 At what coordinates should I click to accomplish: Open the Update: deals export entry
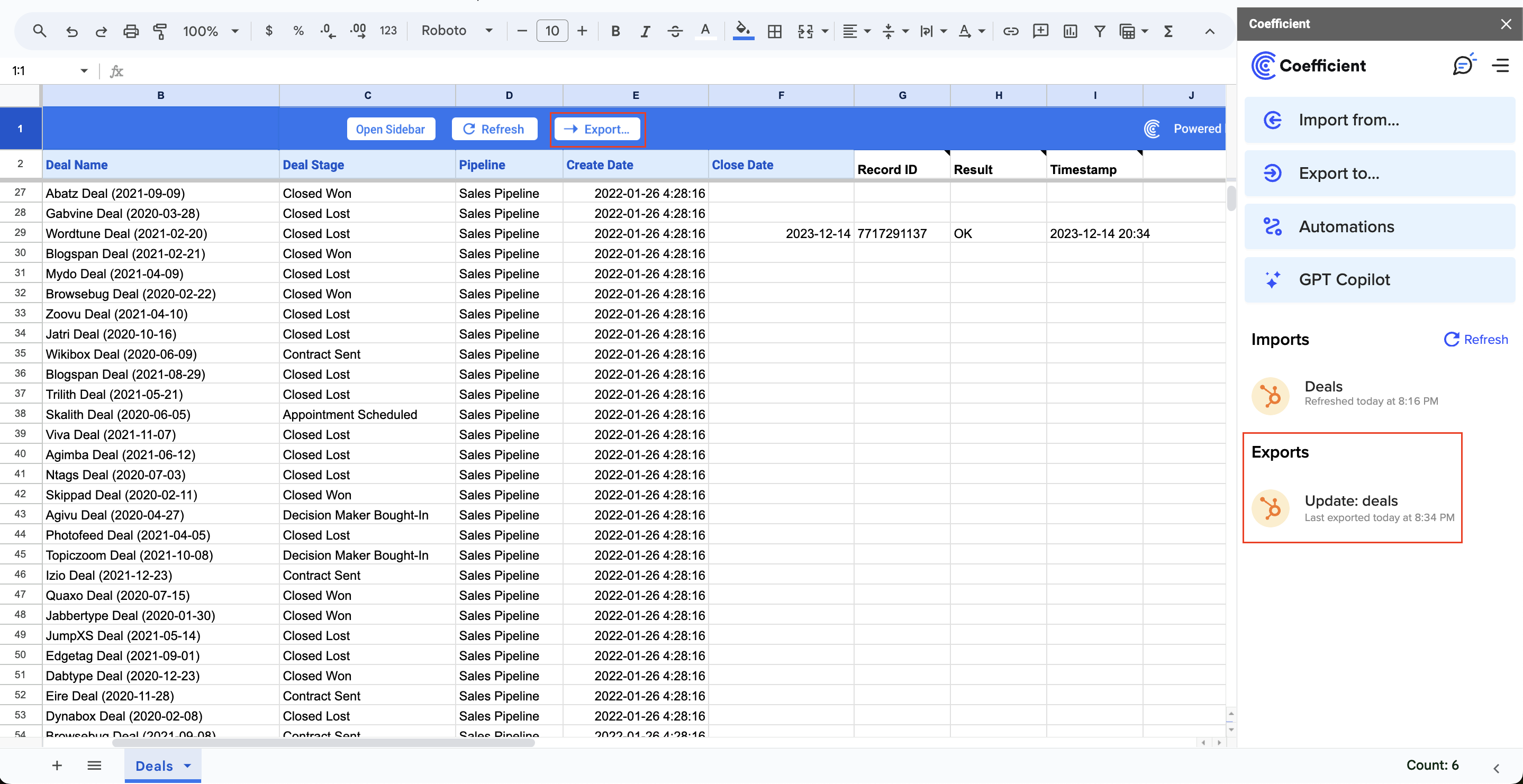(1353, 508)
